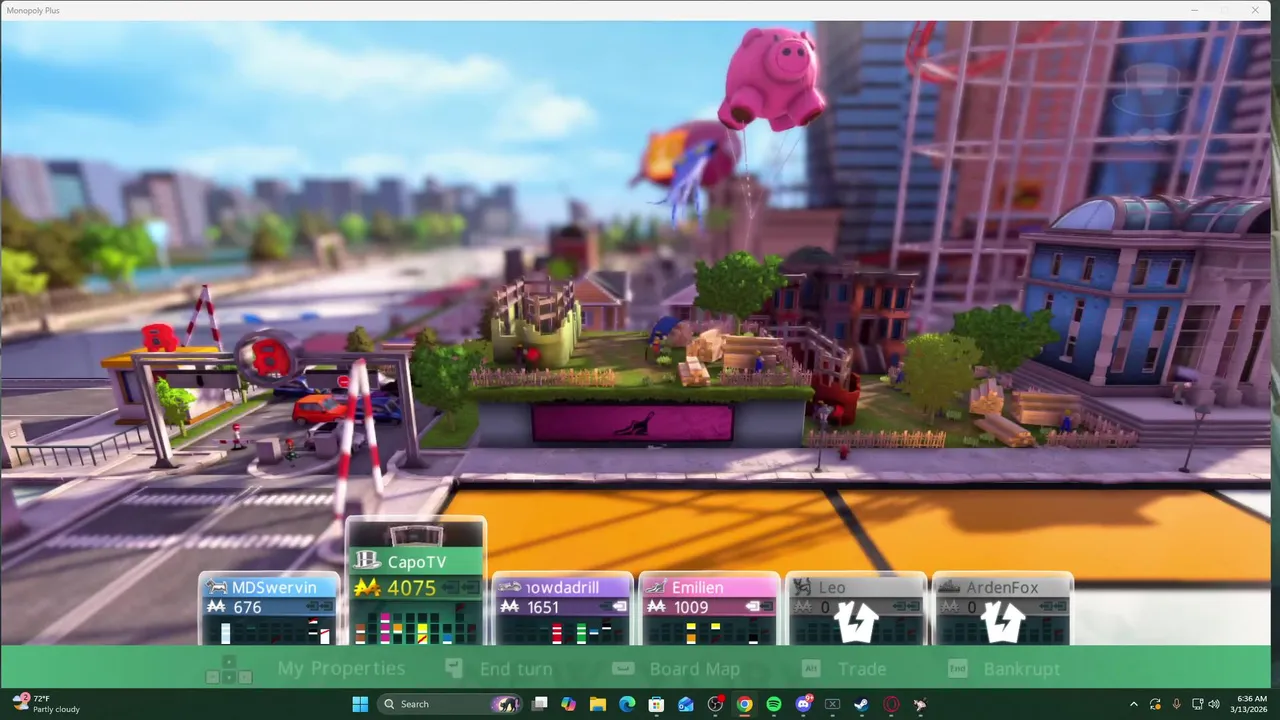Click Emilien's 1009 money amount
Image resolution: width=1280 pixels, height=720 pixels.
click(x=691, y=607)
